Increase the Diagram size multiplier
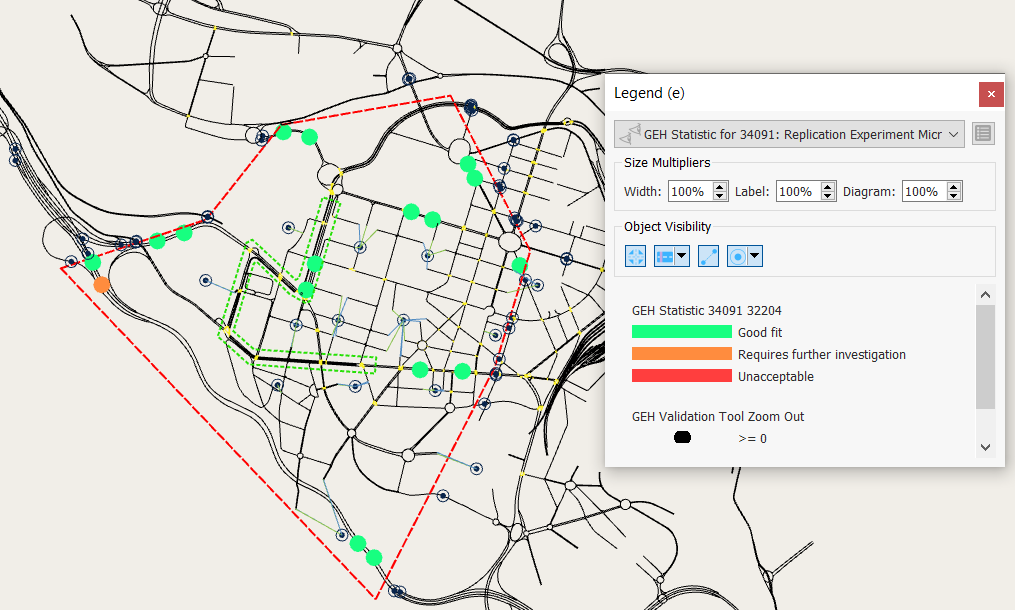Viewport: 1015px width, 610px height. click(x=954, y=187)
